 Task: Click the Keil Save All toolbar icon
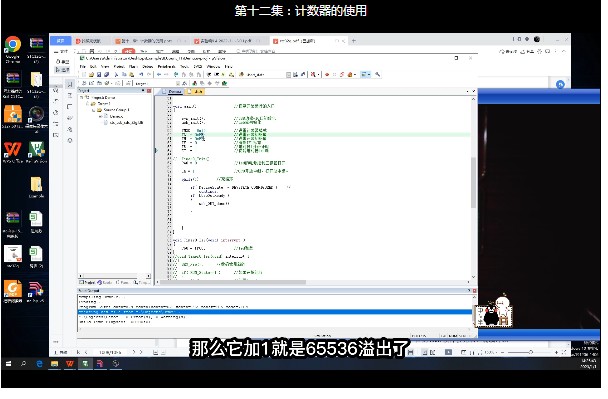tap(106, 74)
